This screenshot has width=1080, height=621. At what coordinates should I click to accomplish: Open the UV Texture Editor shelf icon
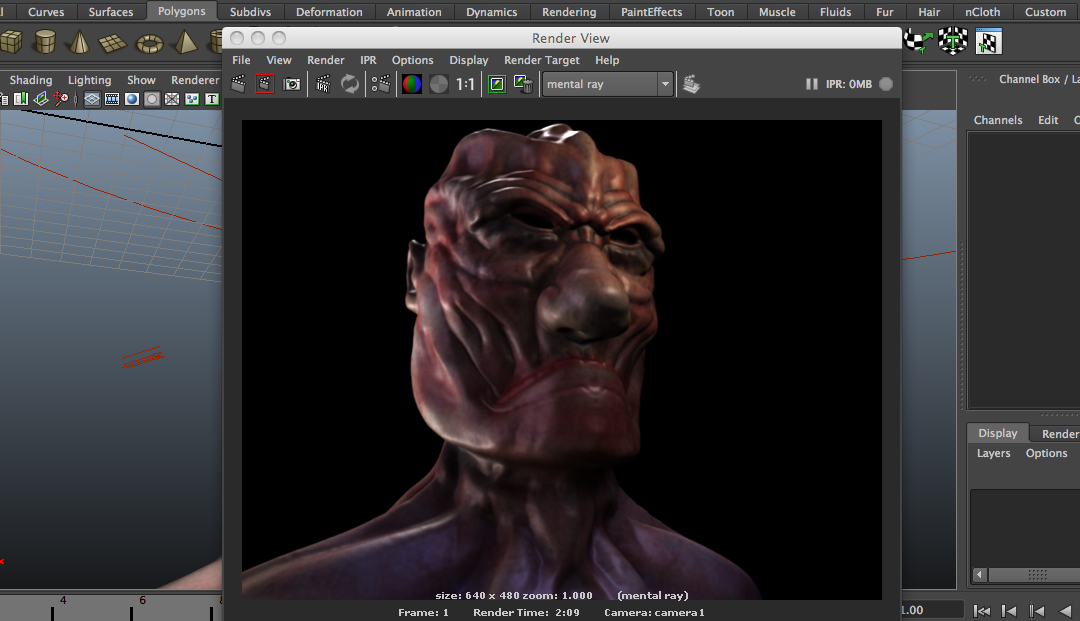pyautogui.click(x=989, y=42)
